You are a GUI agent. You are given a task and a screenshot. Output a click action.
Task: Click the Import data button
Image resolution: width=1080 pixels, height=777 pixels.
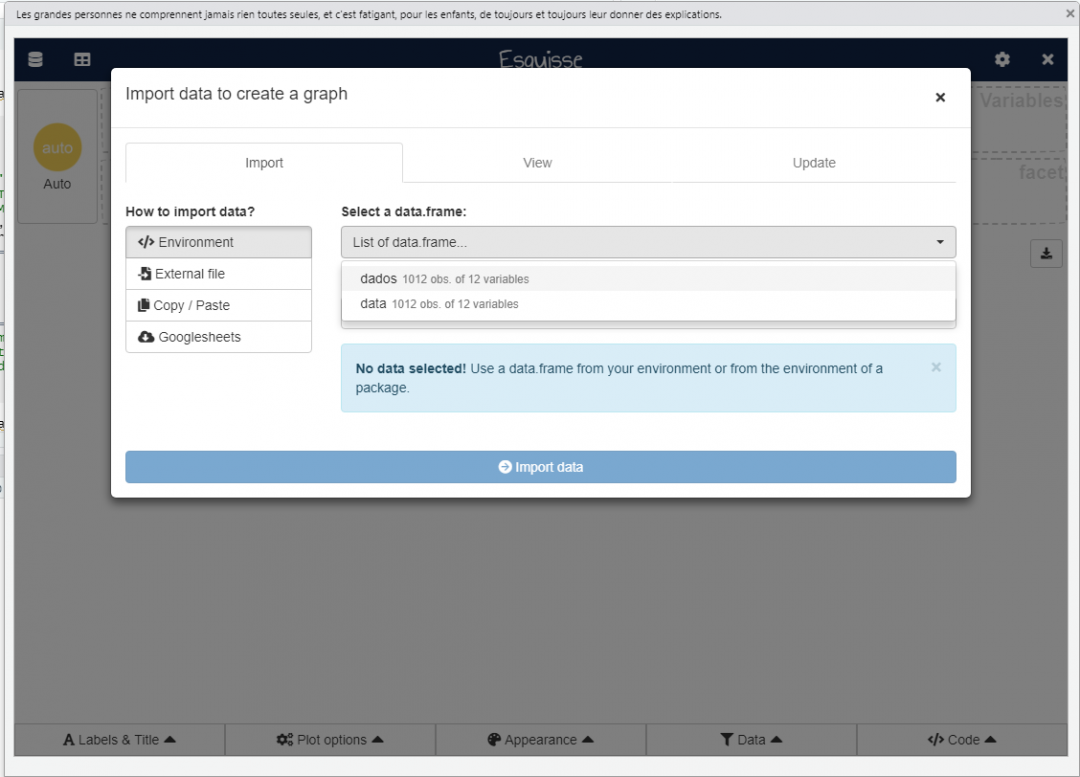point(541,467)
